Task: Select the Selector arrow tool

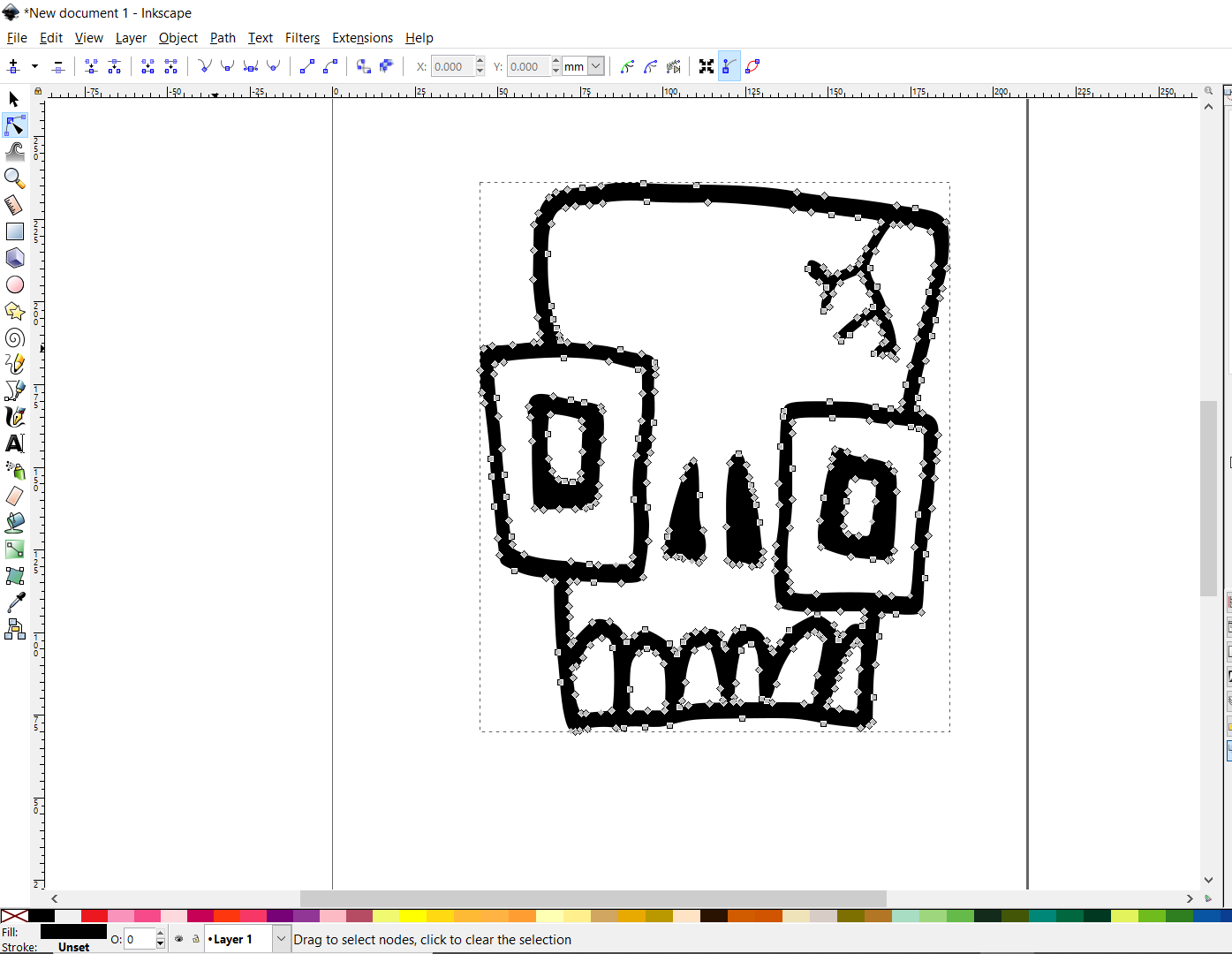Action: click(12, 99)
